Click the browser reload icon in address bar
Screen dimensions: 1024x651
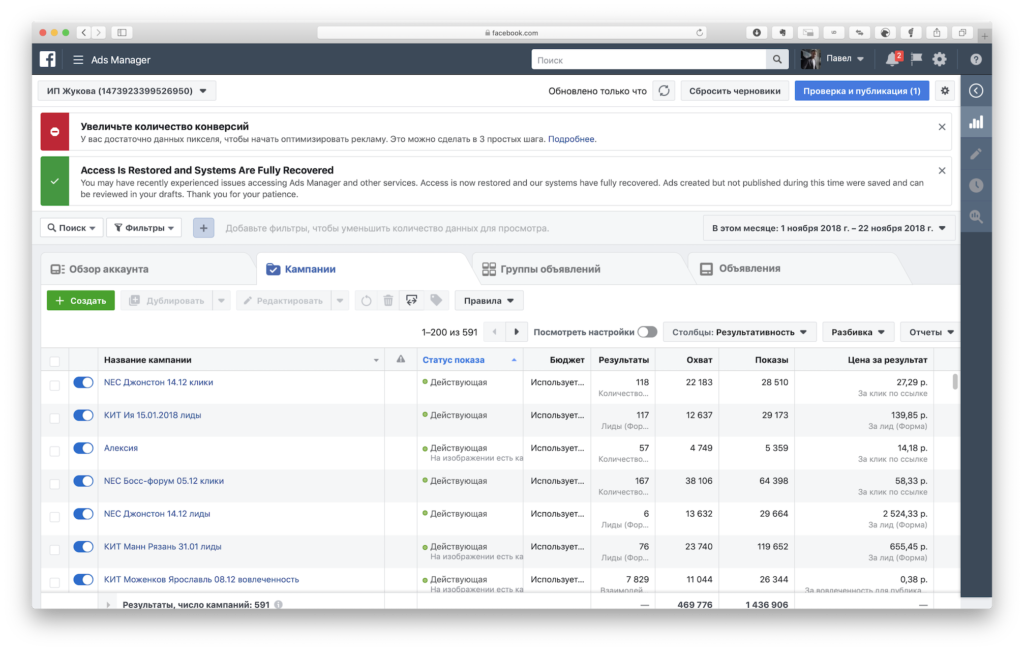[x=699, y=33]
